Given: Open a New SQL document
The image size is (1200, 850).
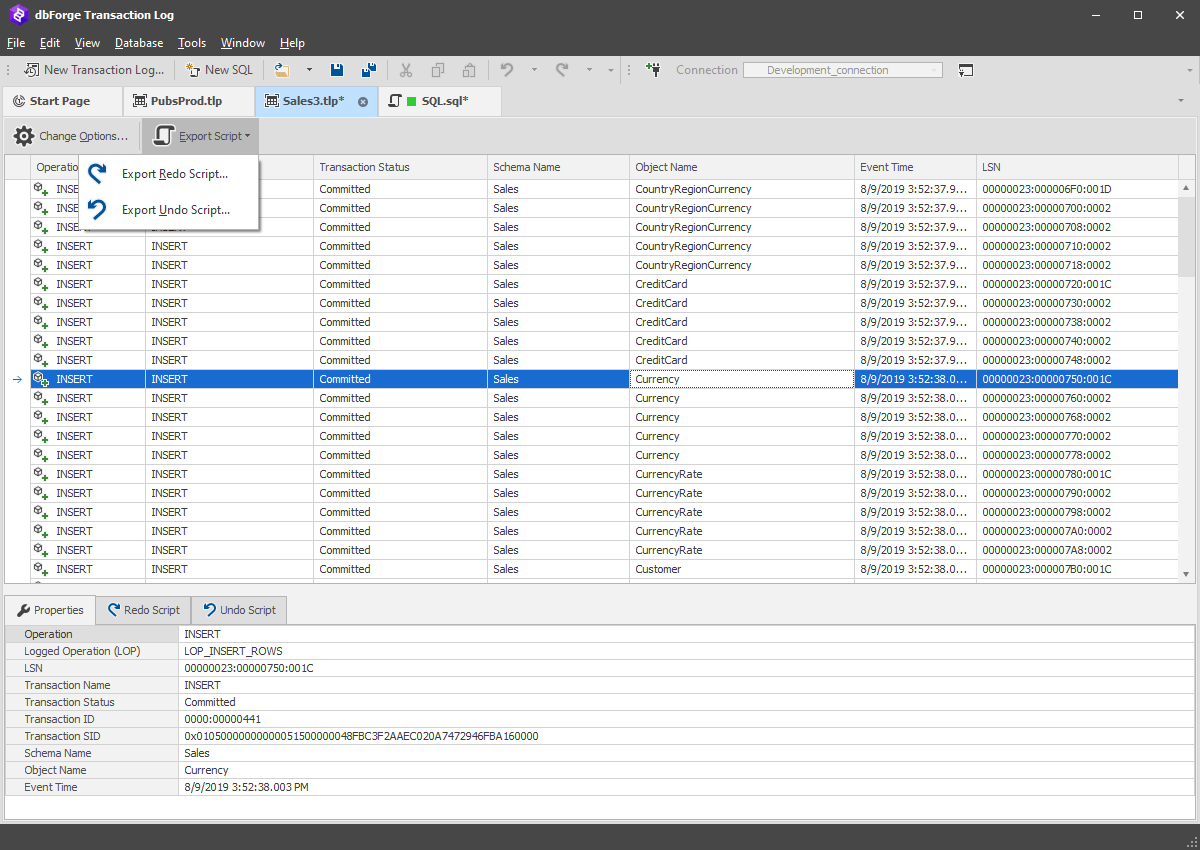Looking at the screenshot, I should click(x=219, y=70).
